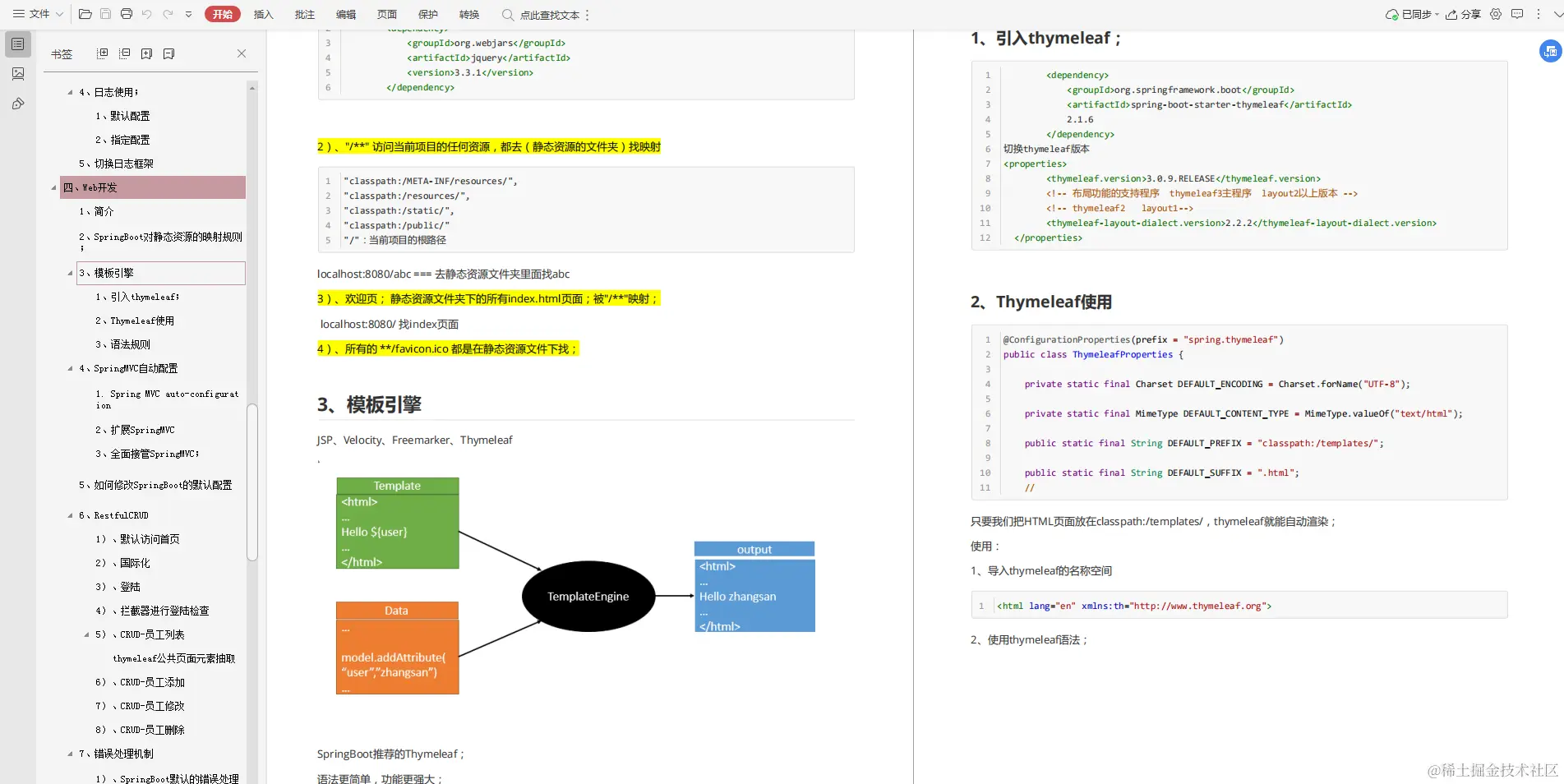Open the 文件 menu
The width and height of the screenshot is (1564, 784).
coord(39,14)
